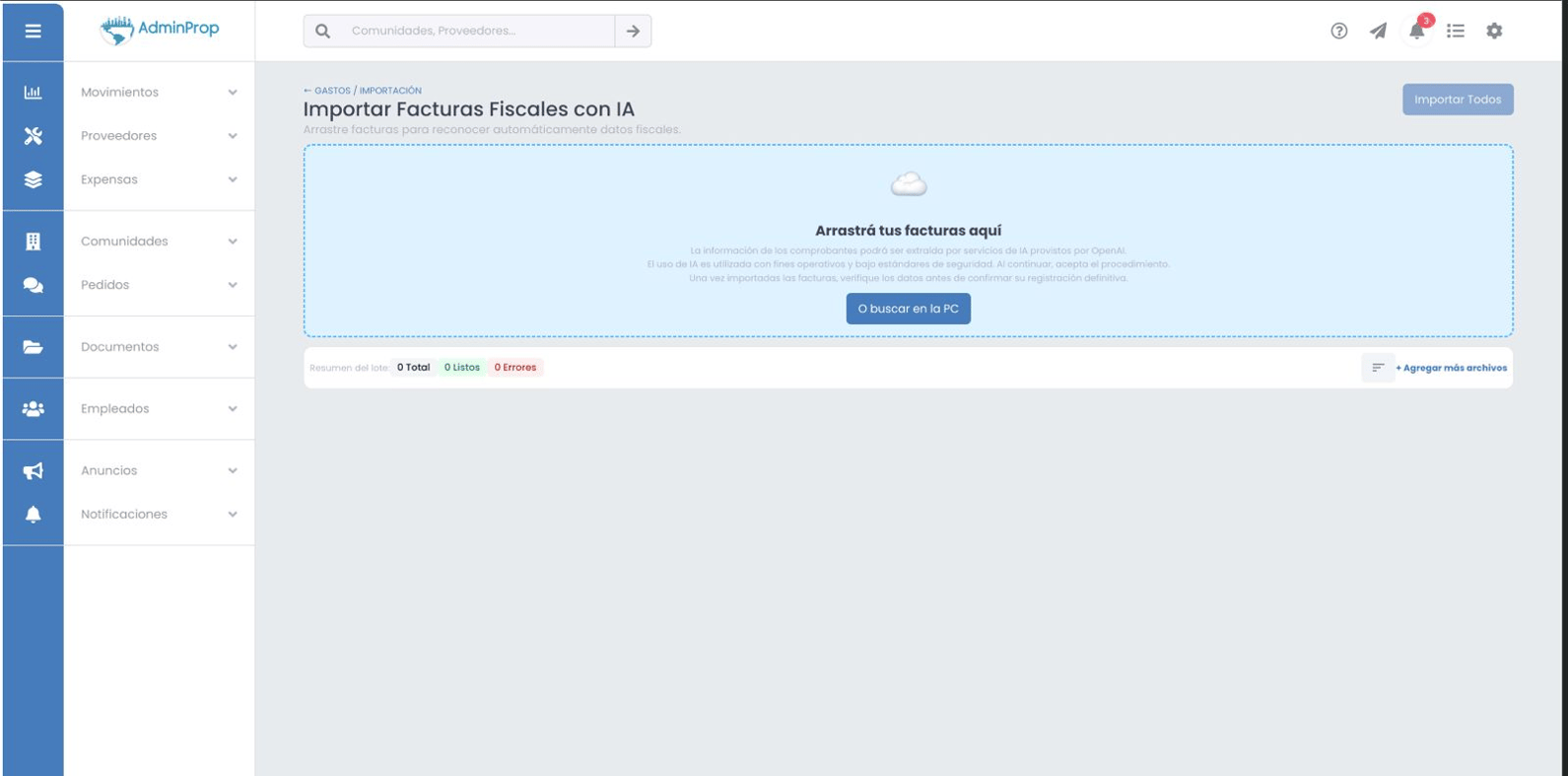
Task: Submit search with the arrow button
Action: click(x=633, y=31)
